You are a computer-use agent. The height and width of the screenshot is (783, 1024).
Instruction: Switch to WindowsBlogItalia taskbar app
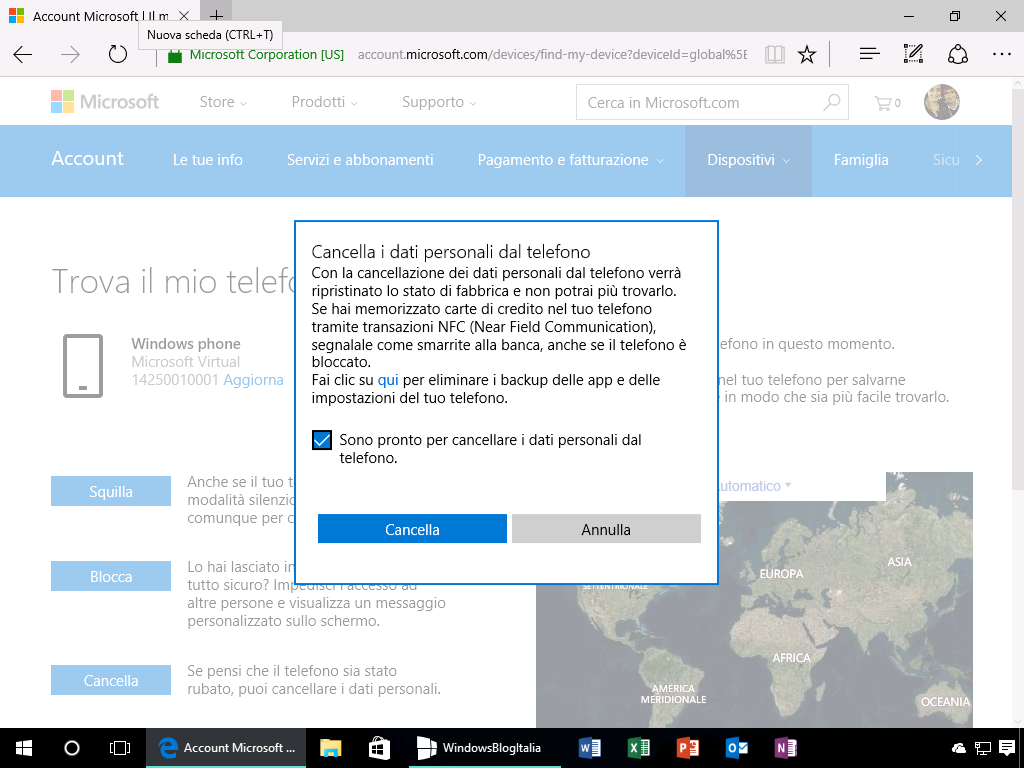point(485,748)
